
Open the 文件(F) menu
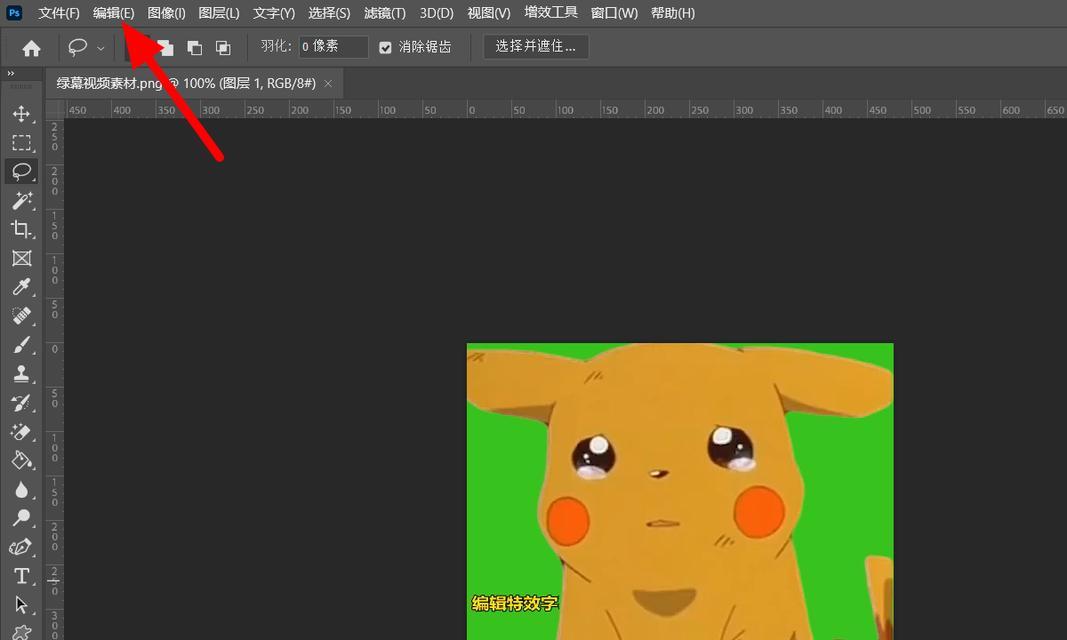click(59, 13)
